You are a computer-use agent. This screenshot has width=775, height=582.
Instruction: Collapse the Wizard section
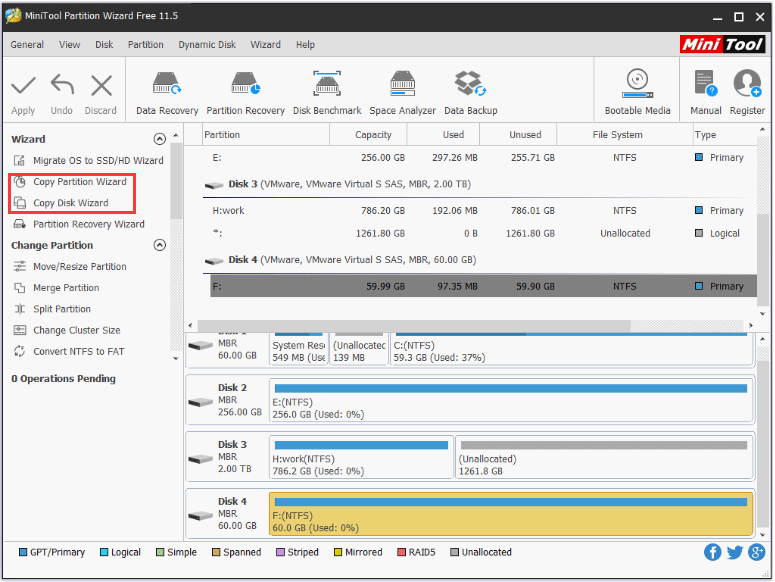click(x=160, y=139)
